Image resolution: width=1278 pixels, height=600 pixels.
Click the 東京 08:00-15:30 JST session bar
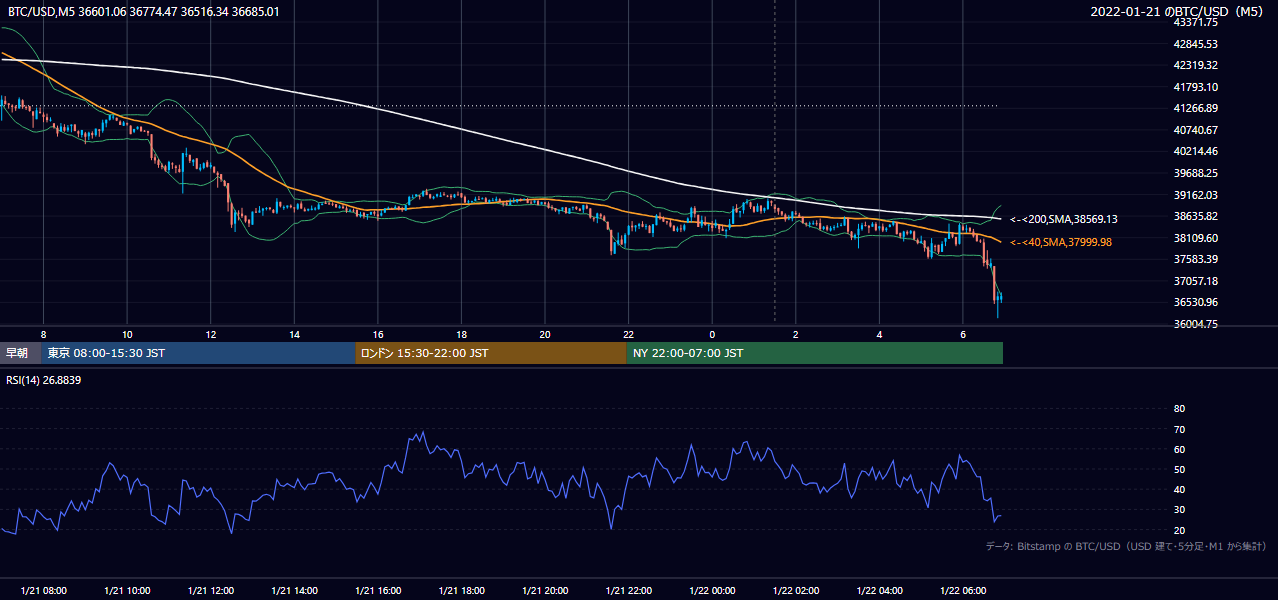pyautogui.click(x=198, y=353)
